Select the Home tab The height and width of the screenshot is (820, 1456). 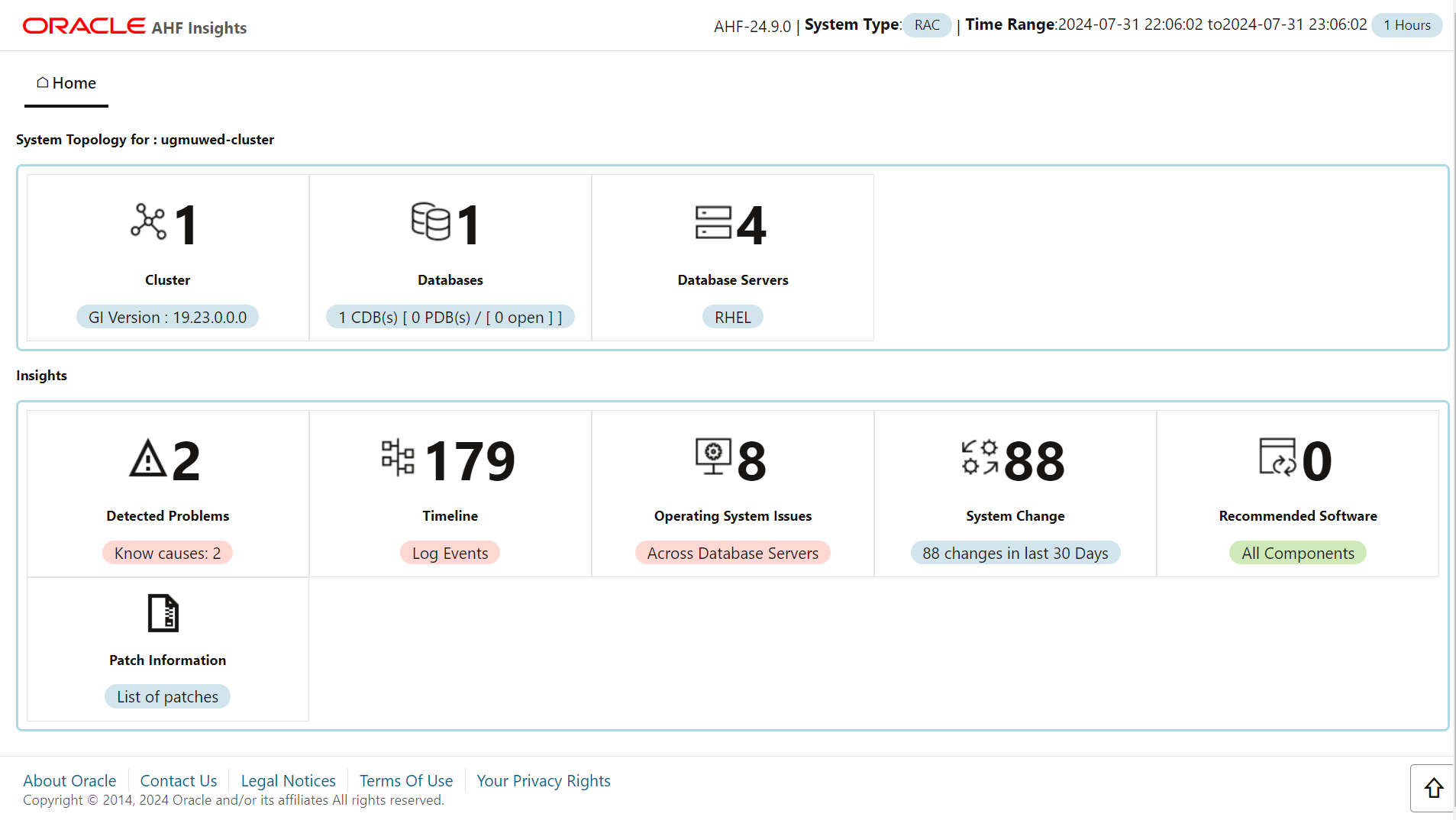(66, 83)
